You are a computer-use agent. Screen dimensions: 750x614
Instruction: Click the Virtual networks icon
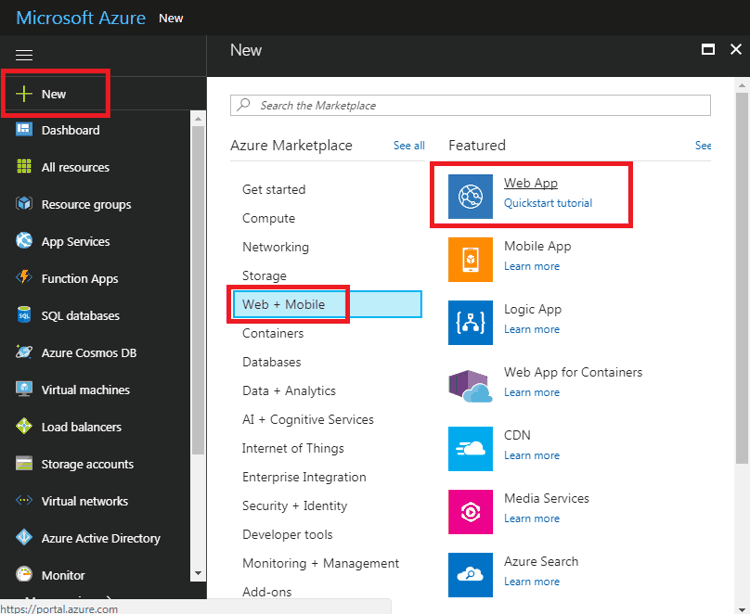24,500
